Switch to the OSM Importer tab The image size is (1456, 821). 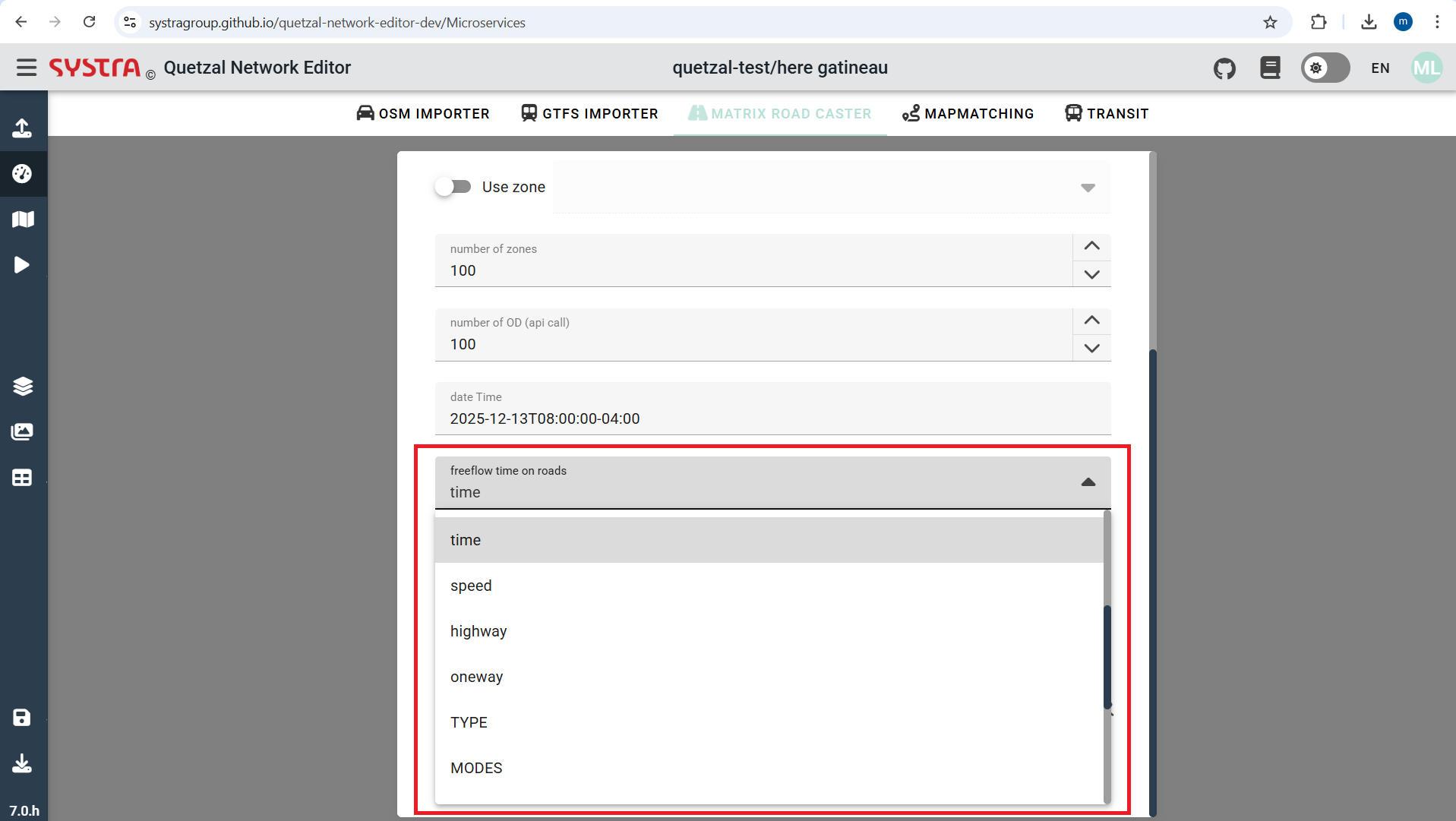[x=423, y=114]
